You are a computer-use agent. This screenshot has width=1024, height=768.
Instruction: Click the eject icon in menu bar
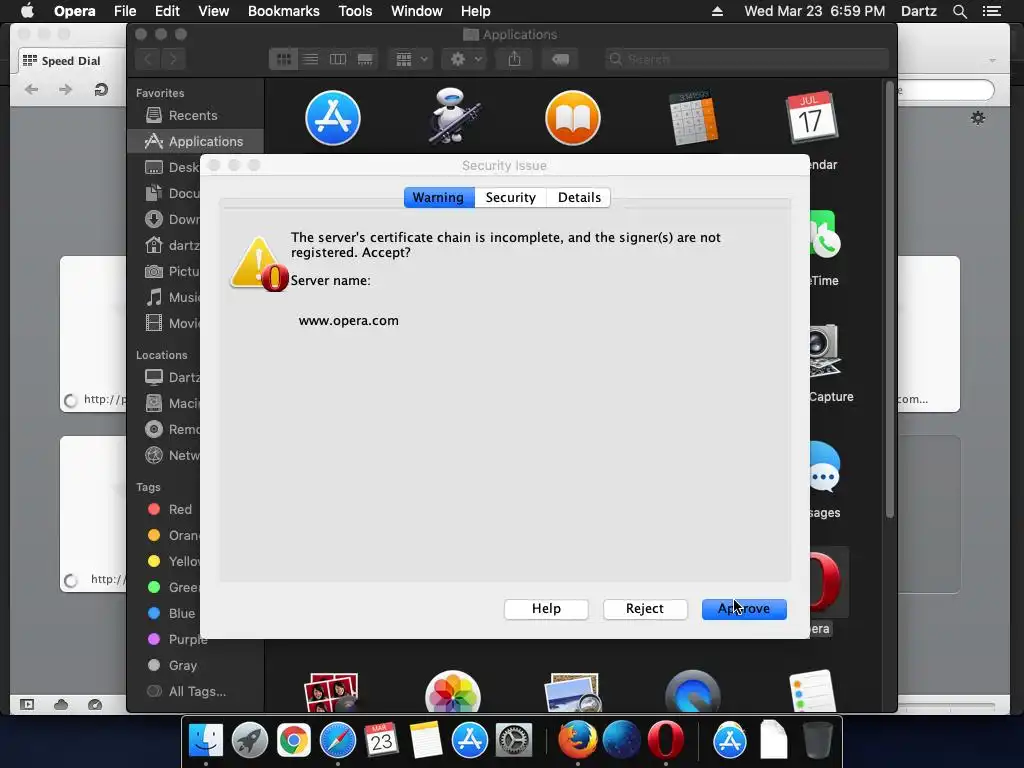[x=717, y=11]
